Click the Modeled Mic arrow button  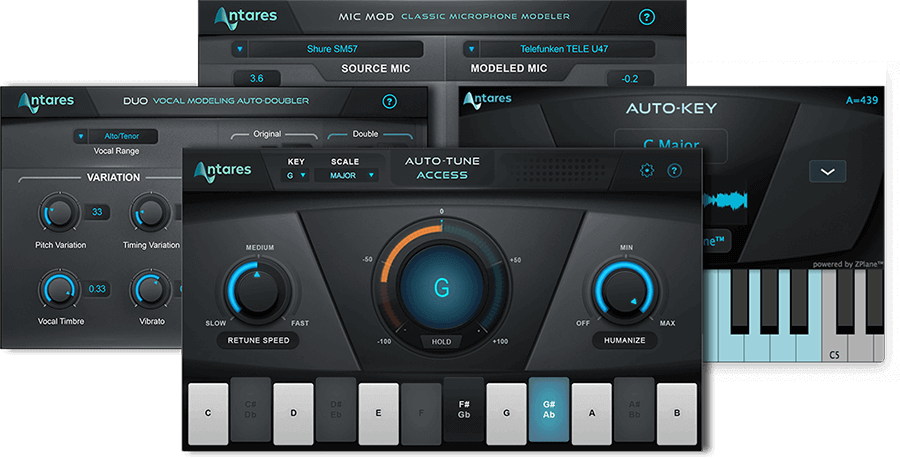[x=471, y=49]
